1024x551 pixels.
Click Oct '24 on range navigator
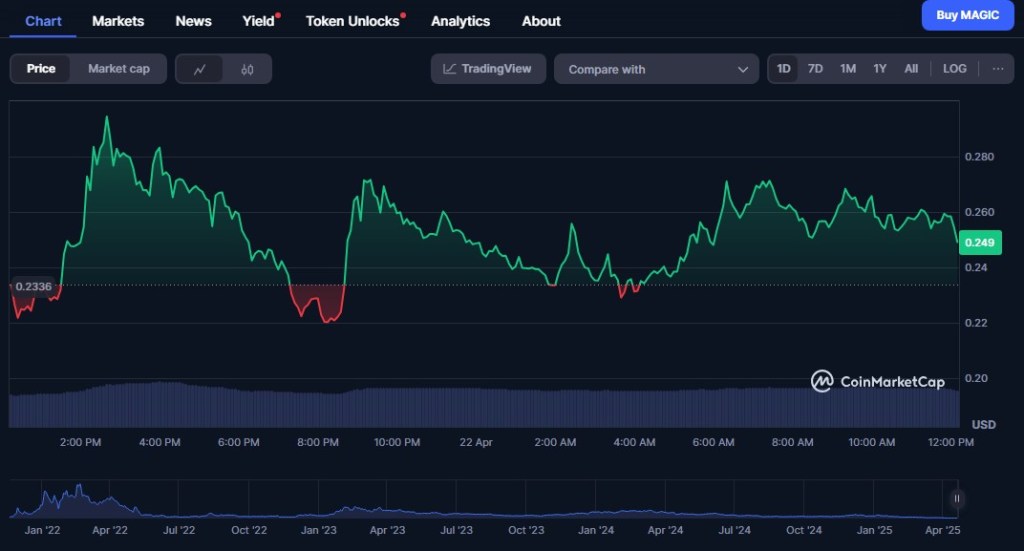click(x=804, y=530)
